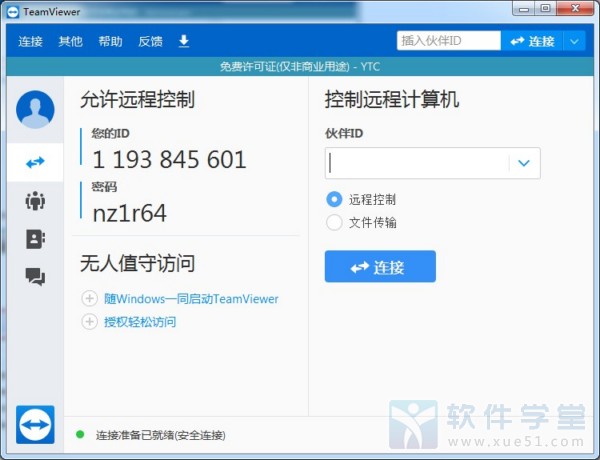Click 随Windows一同启动TeamViewer link

(191, 299)
